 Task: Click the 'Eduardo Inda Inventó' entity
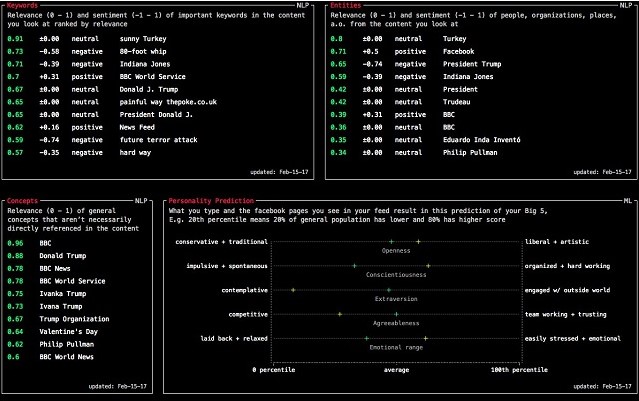click(x=482, y=140)
